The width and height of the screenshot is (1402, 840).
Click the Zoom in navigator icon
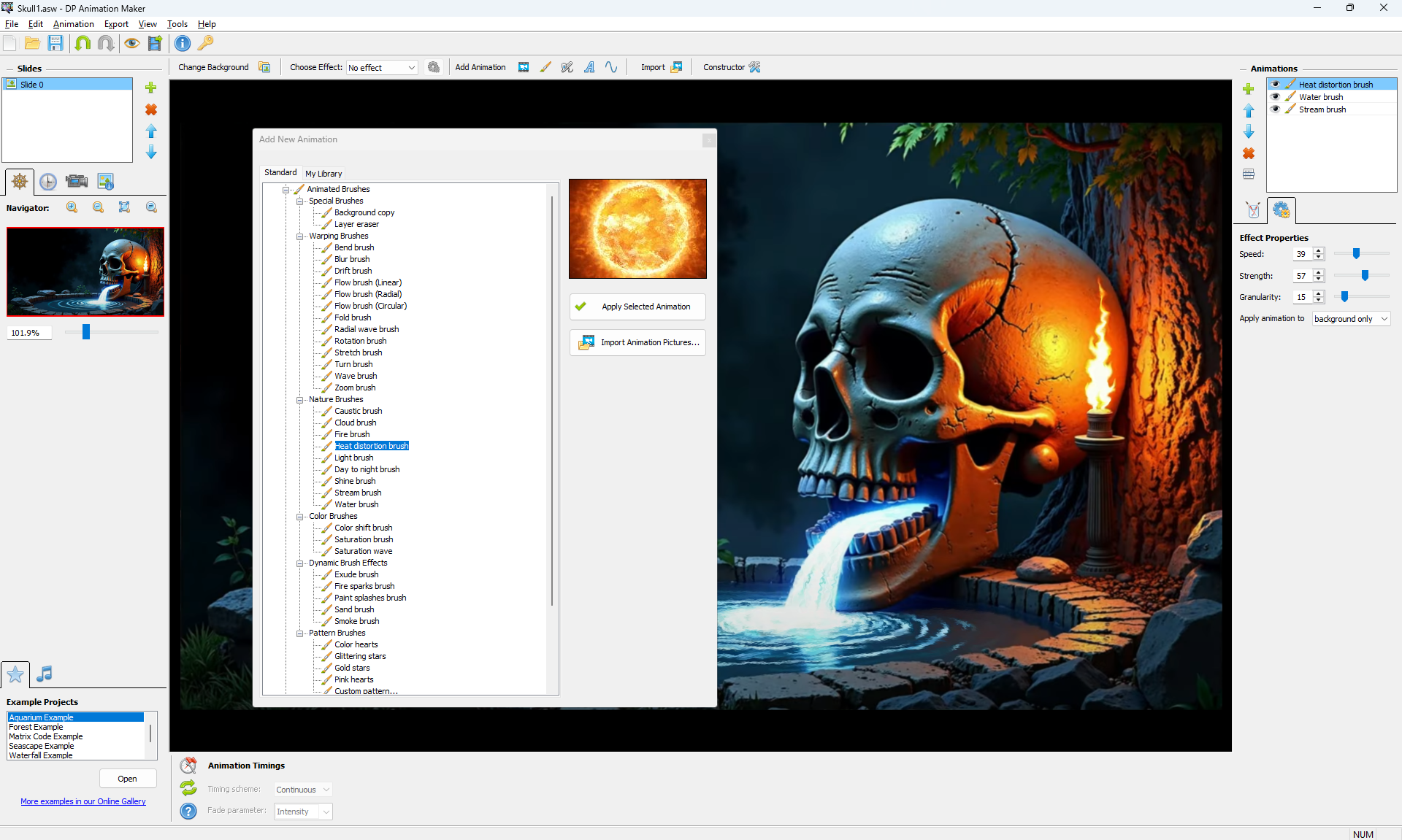(72, 208)
